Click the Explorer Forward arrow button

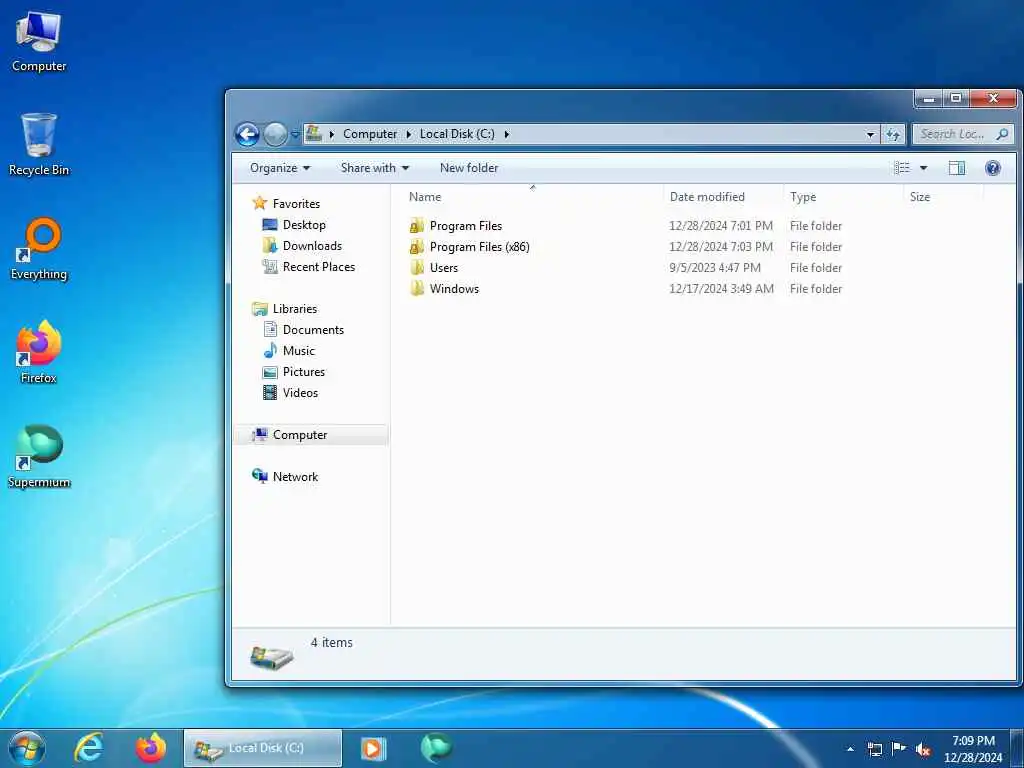(275, 135)
